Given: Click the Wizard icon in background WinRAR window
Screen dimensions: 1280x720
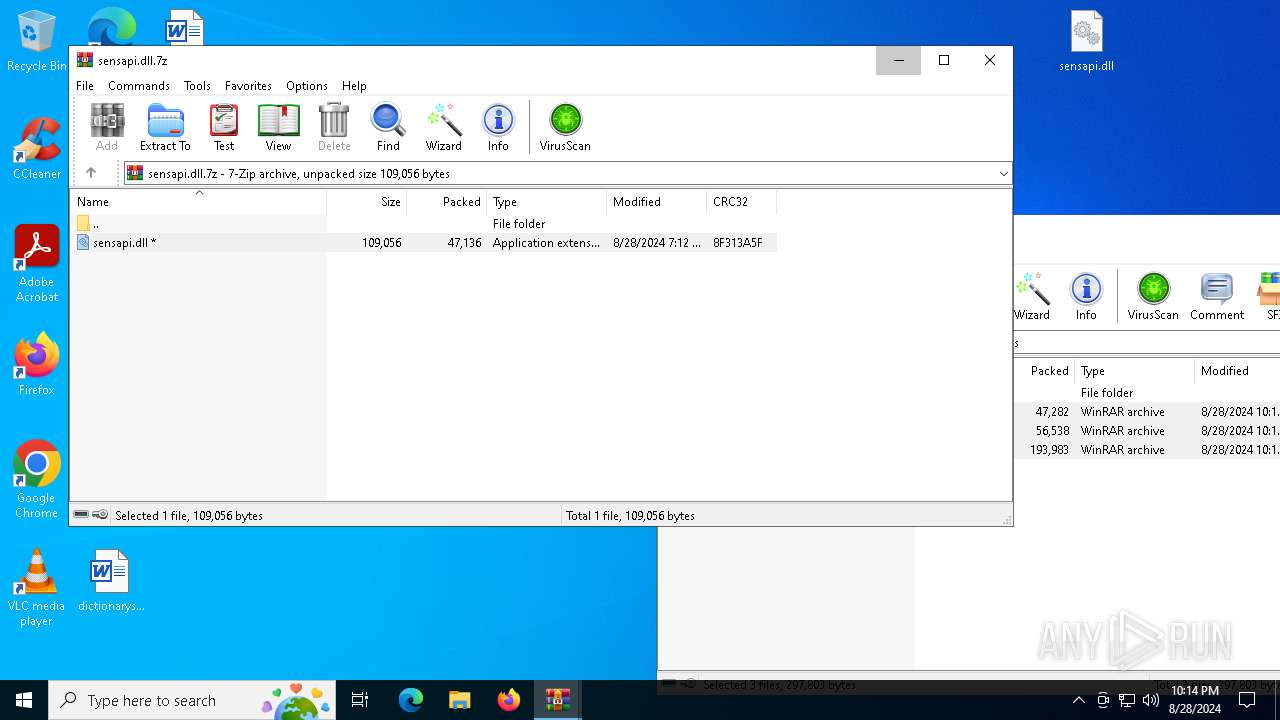Looking at the screenshot, I should (x=1032, y=296).
